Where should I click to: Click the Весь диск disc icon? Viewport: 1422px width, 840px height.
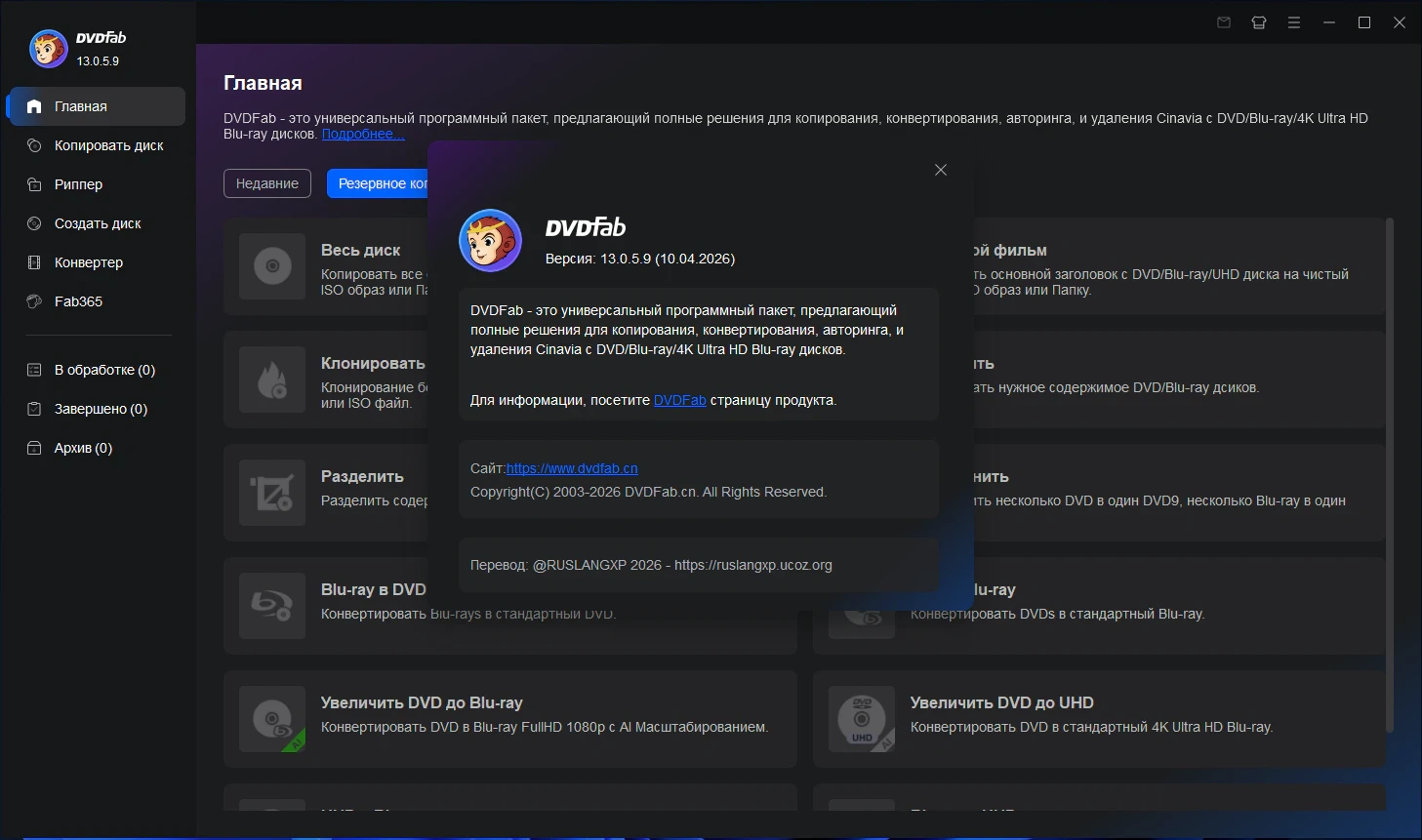[x=272, y=266]
